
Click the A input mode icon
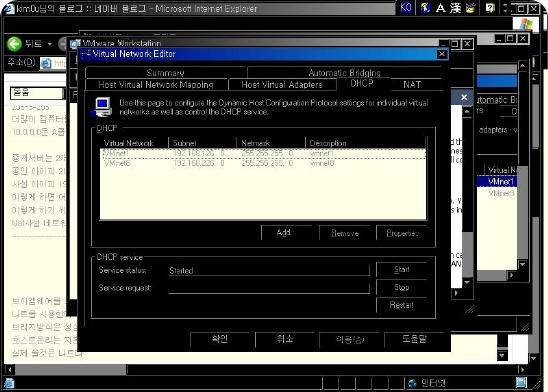(440, 8)
